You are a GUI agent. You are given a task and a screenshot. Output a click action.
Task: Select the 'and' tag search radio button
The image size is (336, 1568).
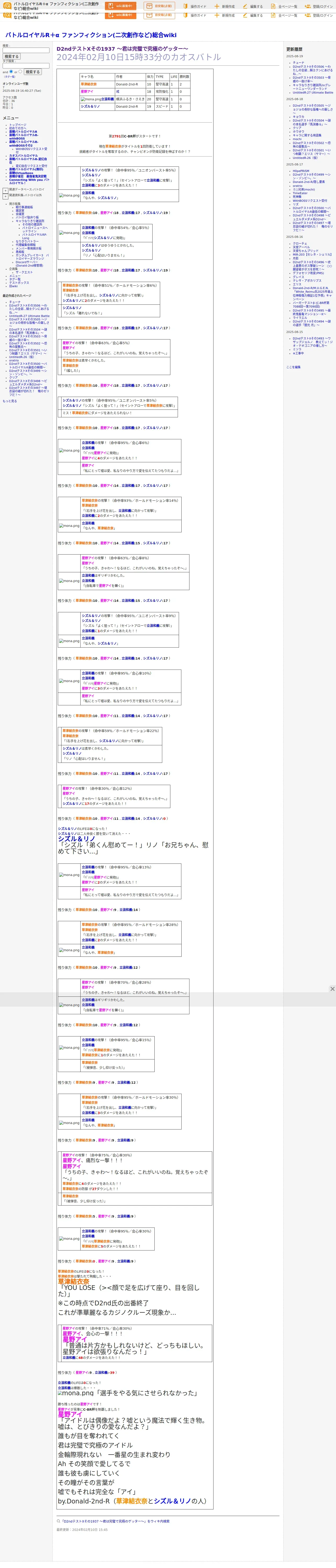coord(11,71)
